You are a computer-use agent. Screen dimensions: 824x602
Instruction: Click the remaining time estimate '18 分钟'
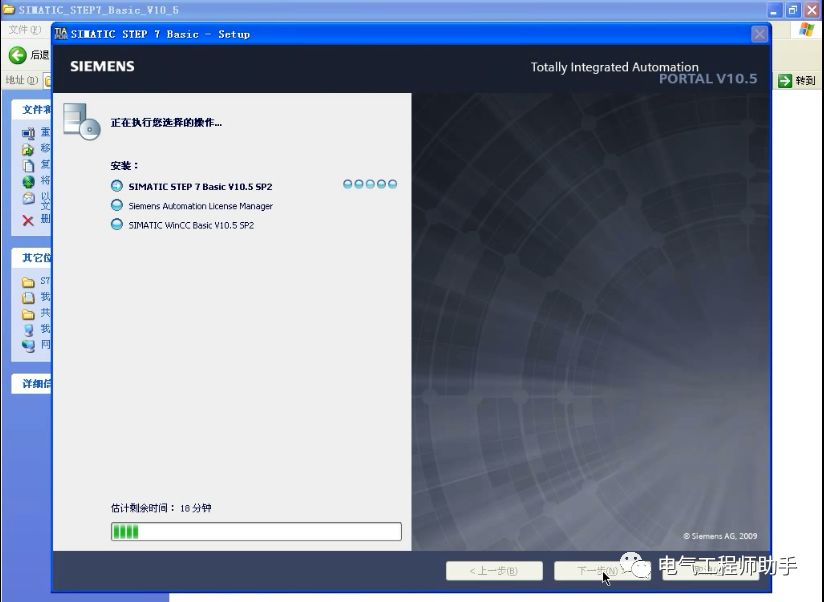coord(195,508)
